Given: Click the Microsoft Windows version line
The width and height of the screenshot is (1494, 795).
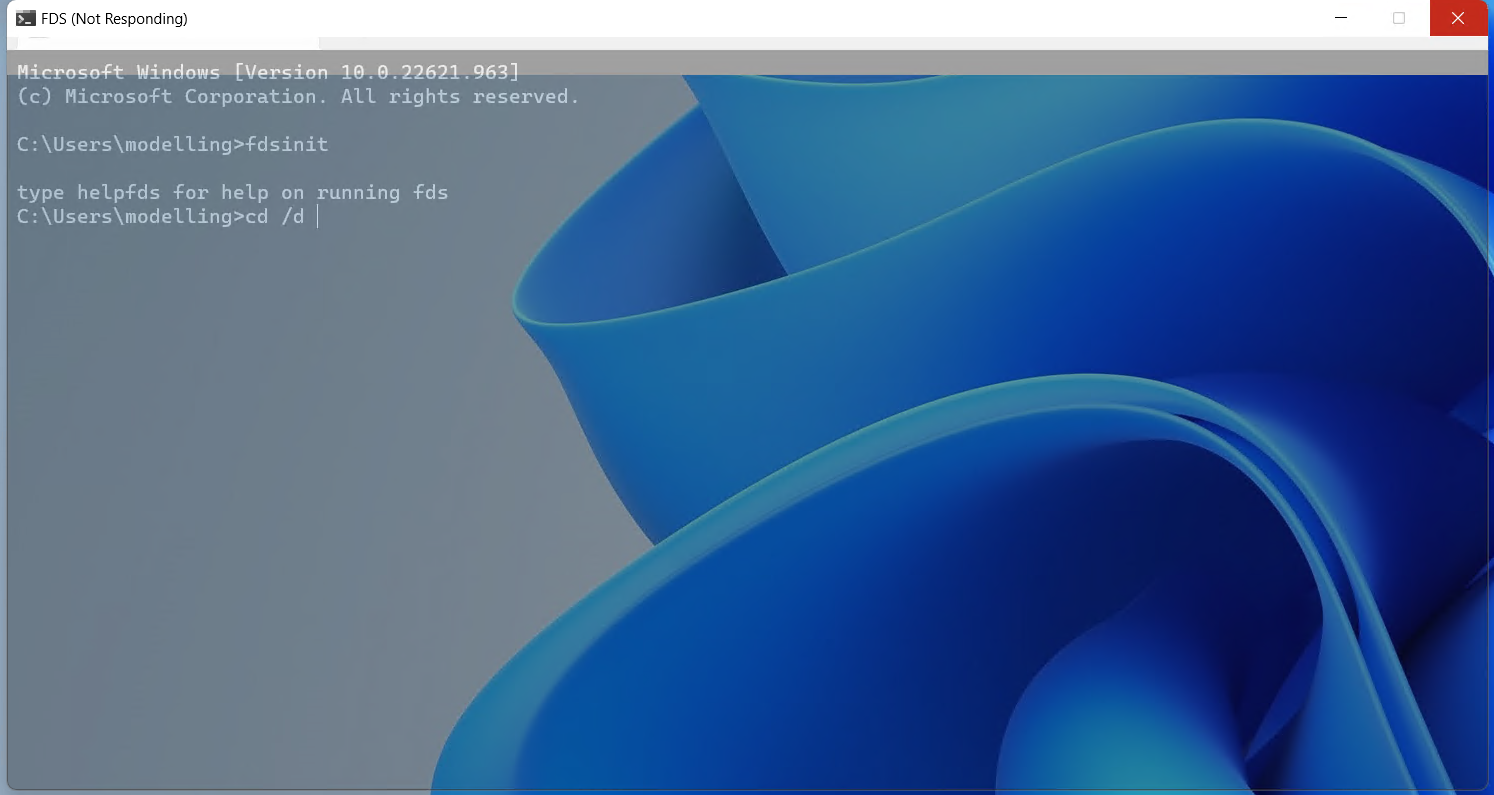Looking at the screenshot, I should pyautogui.click(x=267, y=72).
